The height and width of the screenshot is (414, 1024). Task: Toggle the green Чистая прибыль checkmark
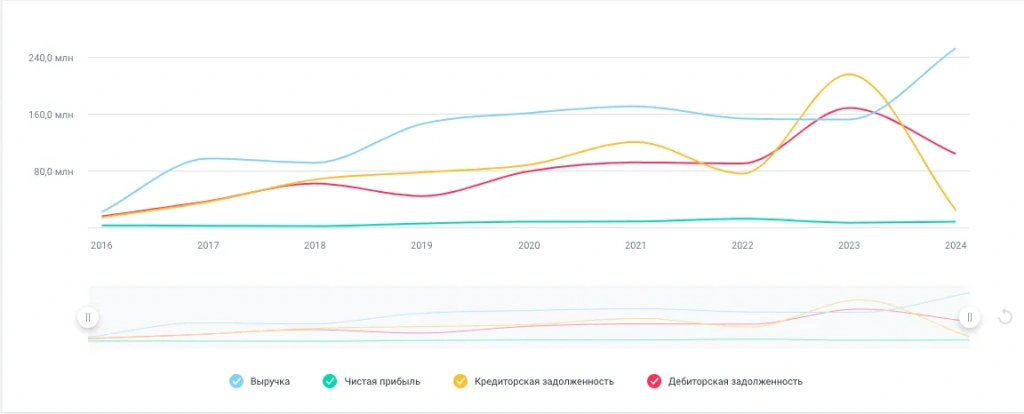[x=329, y=381]
